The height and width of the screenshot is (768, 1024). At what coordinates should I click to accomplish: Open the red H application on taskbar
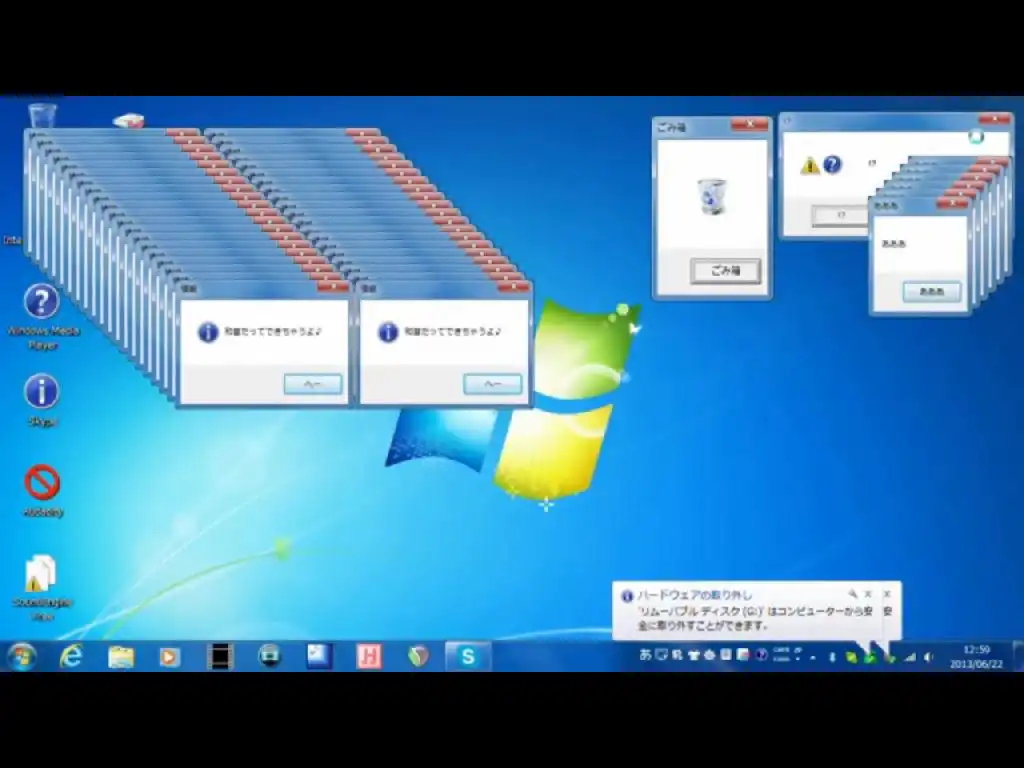(x=369, y=656)
